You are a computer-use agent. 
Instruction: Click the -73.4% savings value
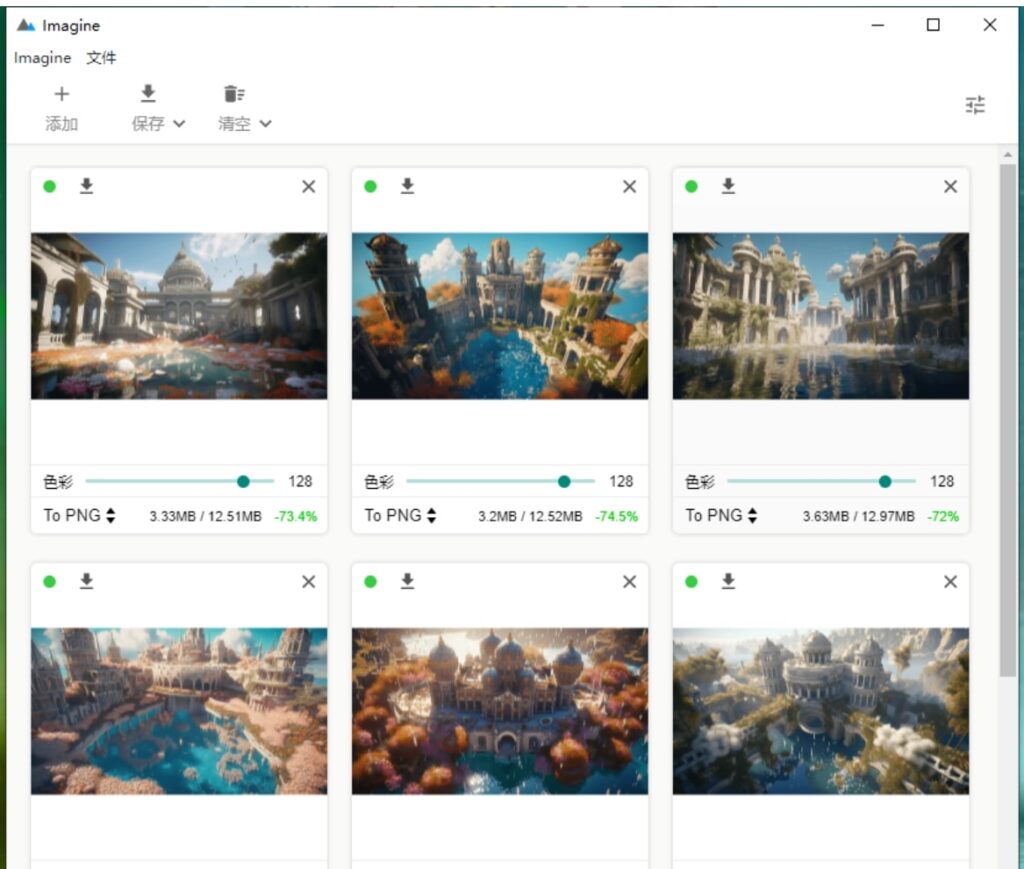tap(296, 516)
